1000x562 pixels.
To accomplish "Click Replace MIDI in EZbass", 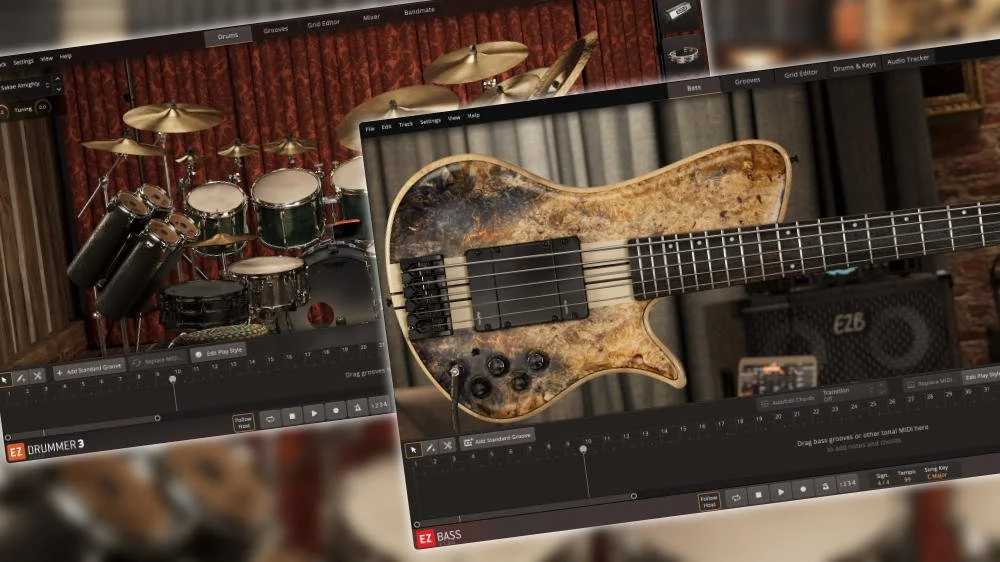I will [x=931, y=382].
